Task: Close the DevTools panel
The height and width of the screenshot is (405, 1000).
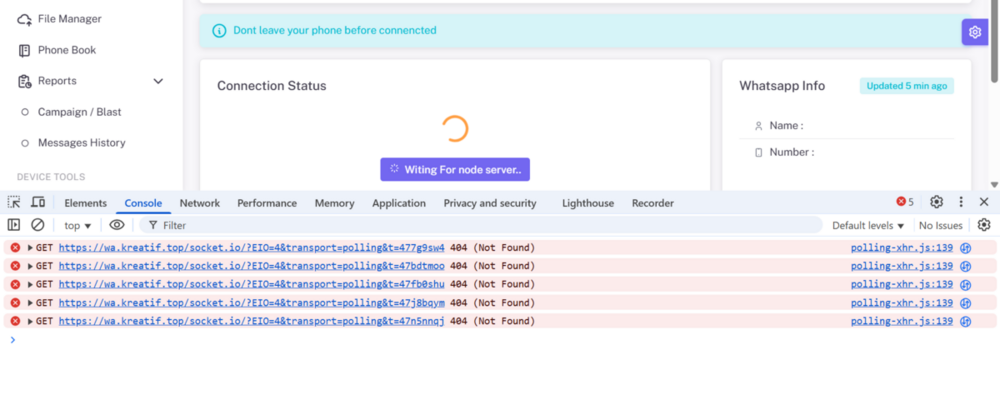Action: [984, 202]
